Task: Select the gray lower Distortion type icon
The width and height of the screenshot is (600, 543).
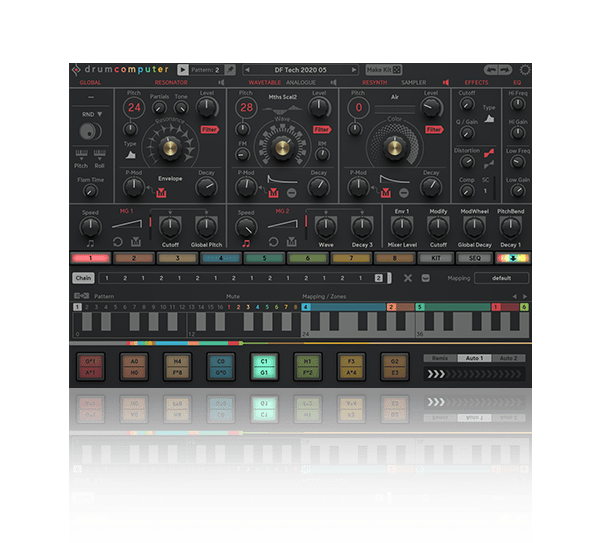Action: click(489, 165)
